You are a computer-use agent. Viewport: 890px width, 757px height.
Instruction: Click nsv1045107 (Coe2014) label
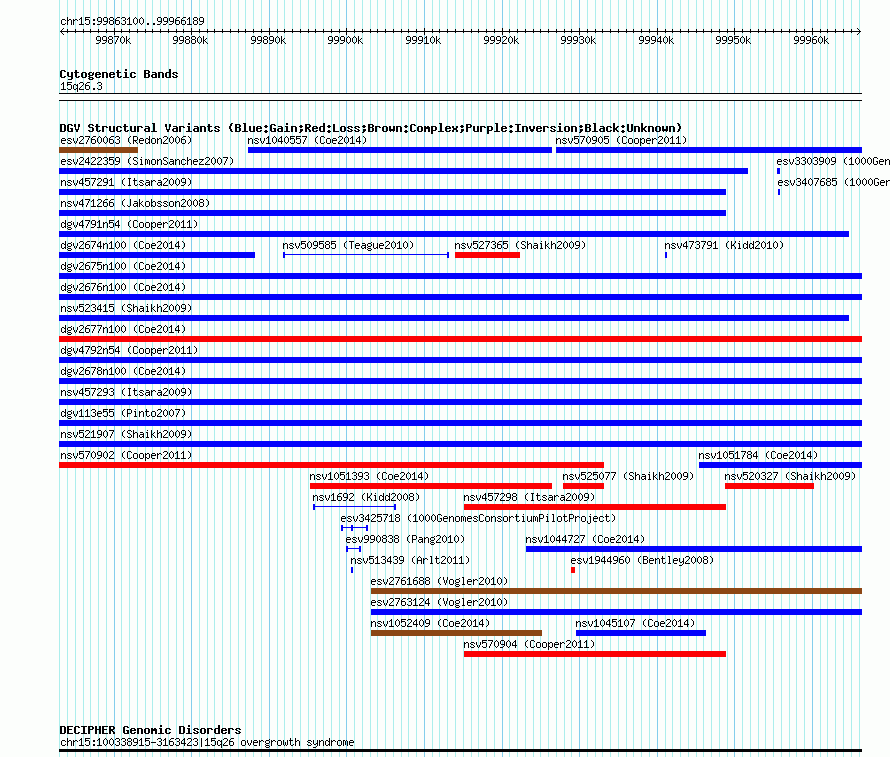(635, 623)
